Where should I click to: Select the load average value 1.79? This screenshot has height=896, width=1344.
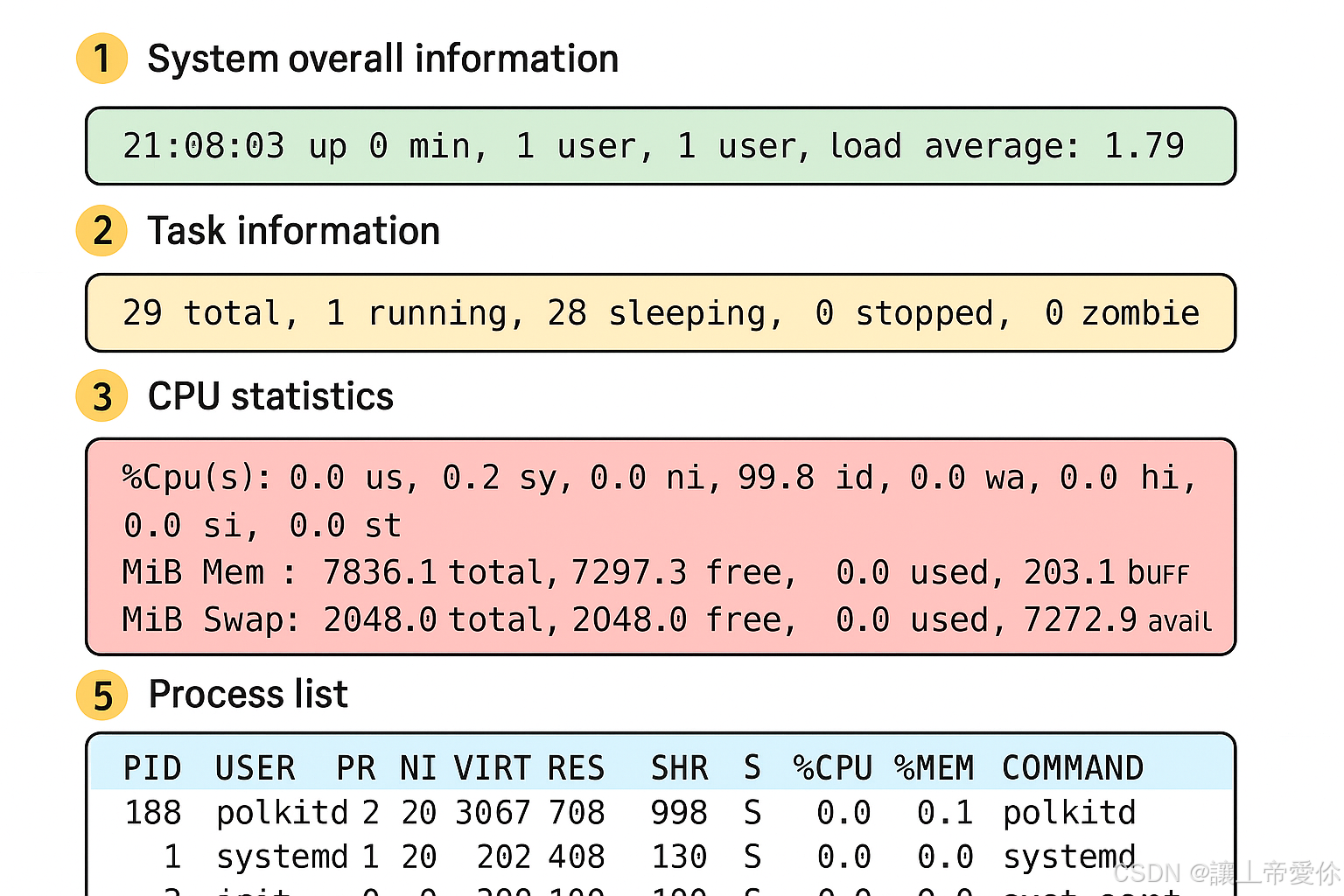(x=1144, y=146)
